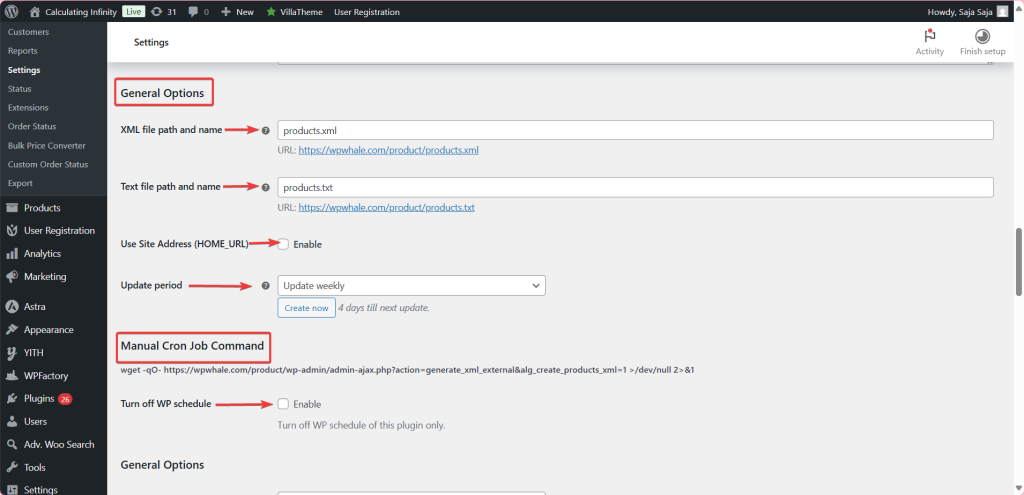The image size is (1024, 495).
Task: Select the wget cron command text
Action: pos(408,370)
